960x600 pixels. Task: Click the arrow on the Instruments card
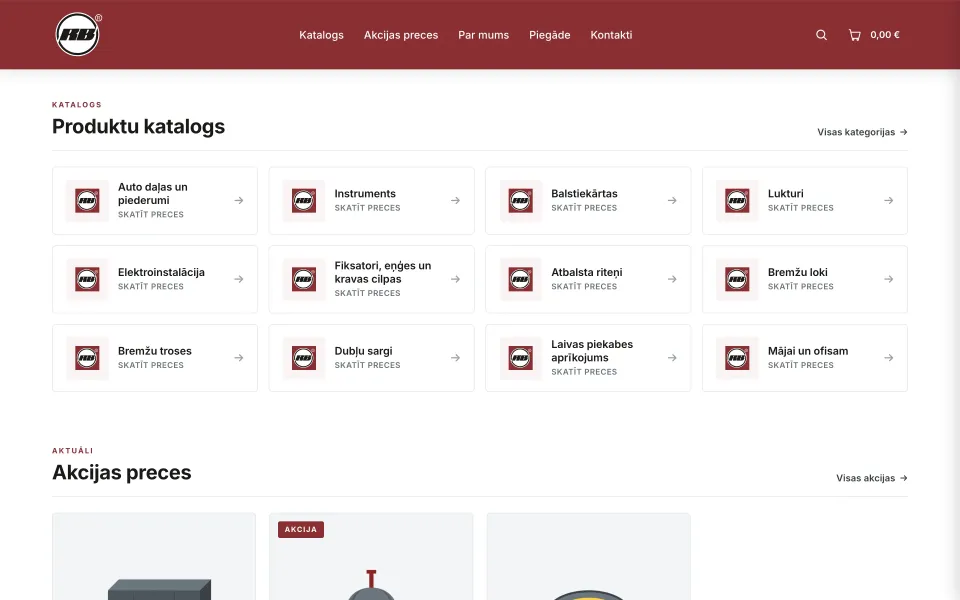[x=456, y=200]
